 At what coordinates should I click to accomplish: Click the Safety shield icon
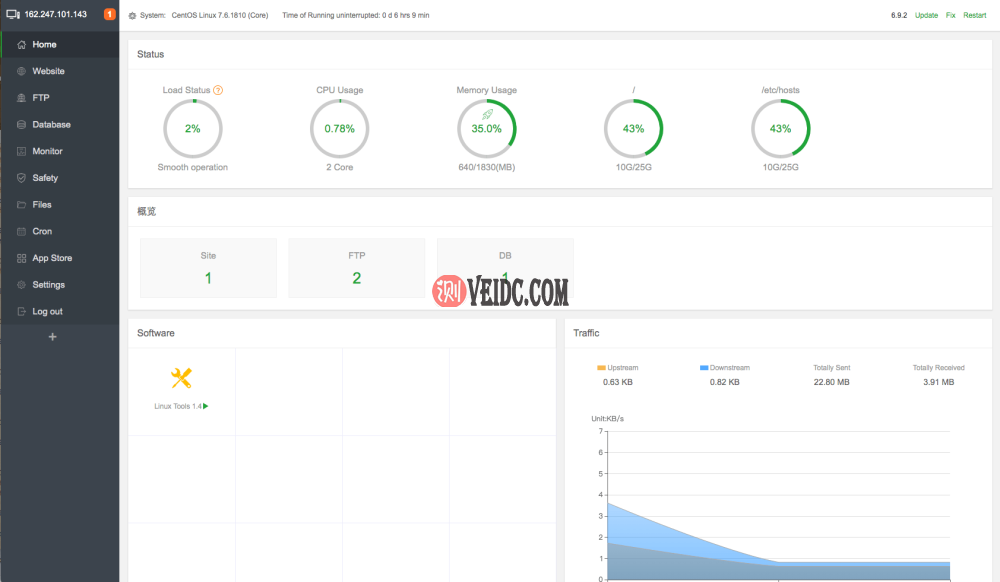coord(21,178)
